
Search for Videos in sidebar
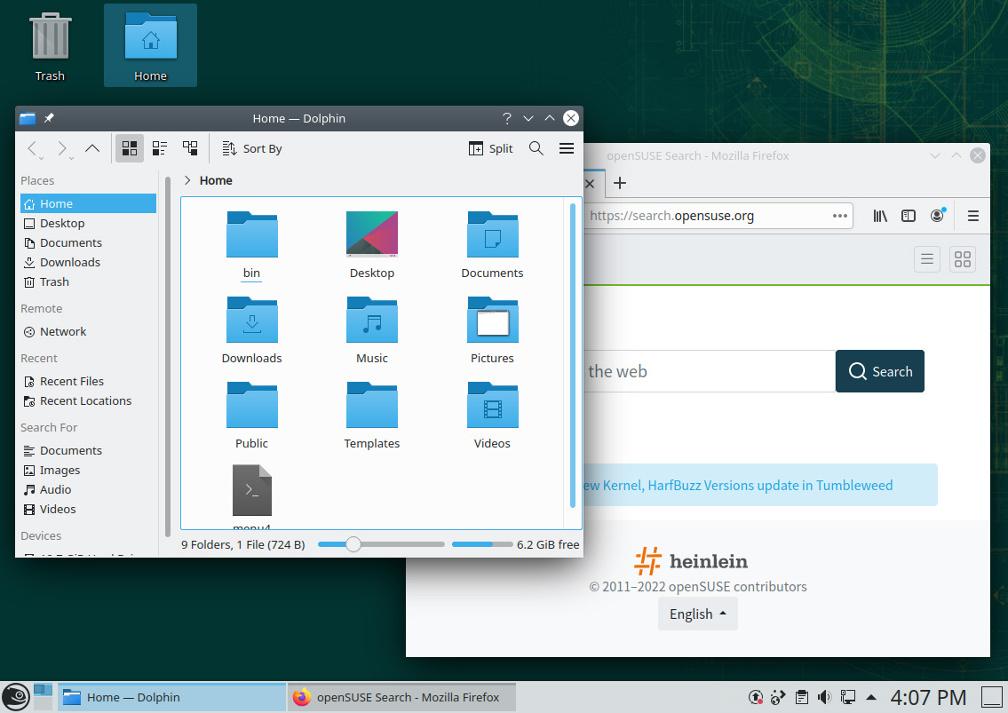pyautogui.click(x=88, y=509)
